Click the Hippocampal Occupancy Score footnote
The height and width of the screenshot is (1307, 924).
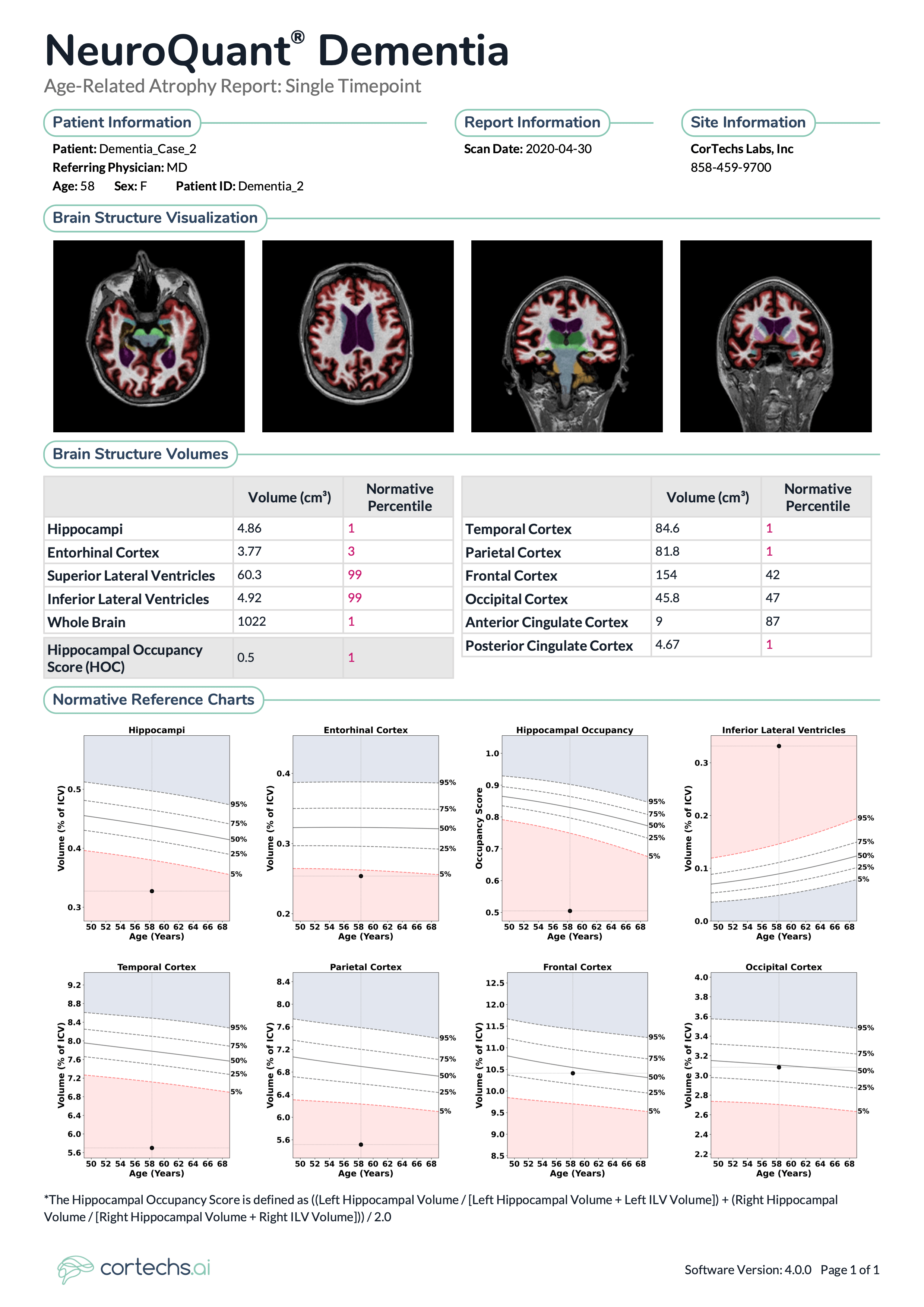441,1209
